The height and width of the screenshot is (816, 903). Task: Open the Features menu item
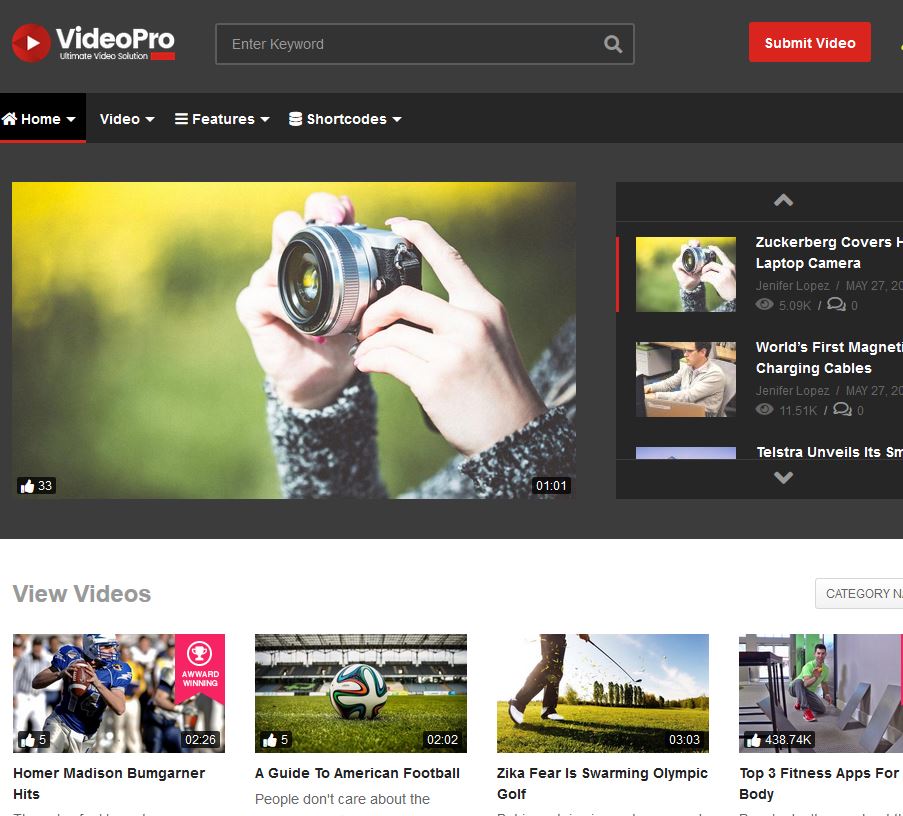pos(222,118)
